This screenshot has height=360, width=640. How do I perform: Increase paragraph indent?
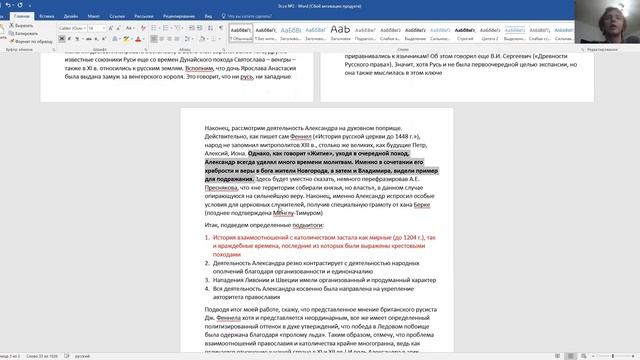pyautogui.click(x=199, y=28)
